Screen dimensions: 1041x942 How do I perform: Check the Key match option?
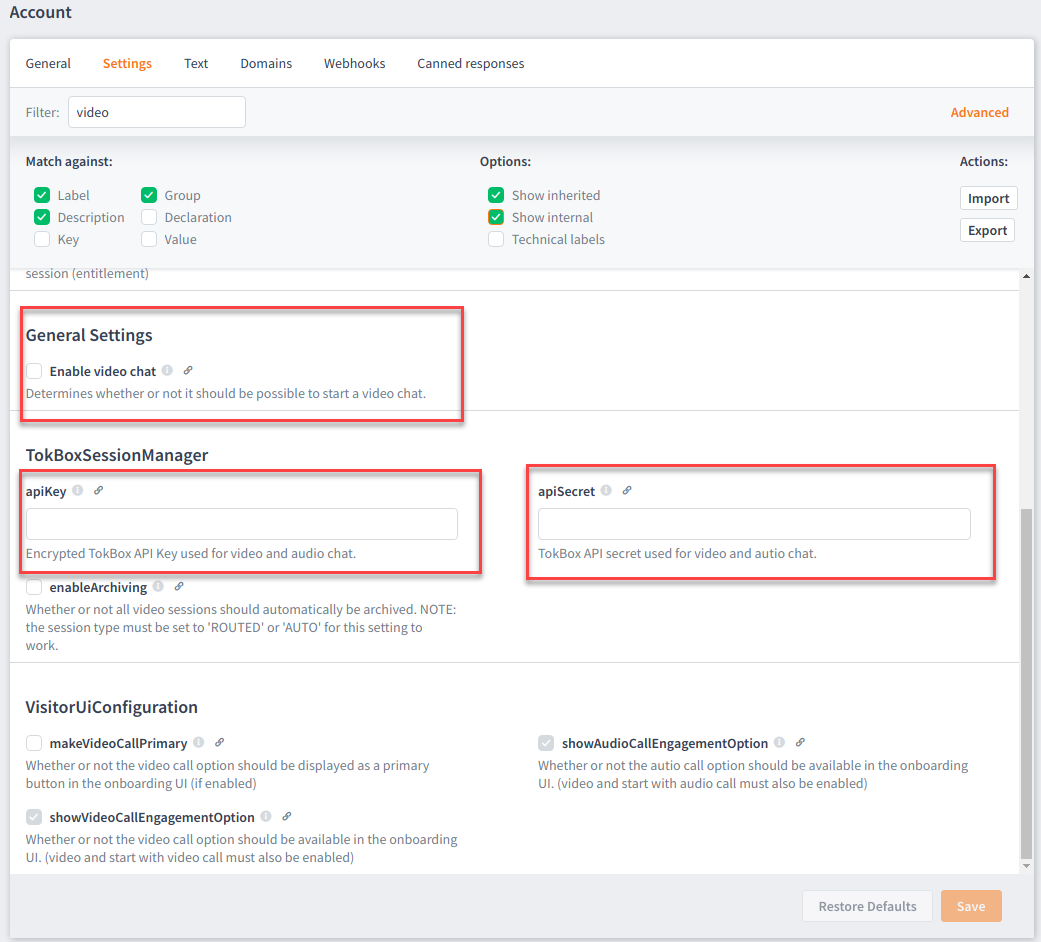tap(42, 239)
